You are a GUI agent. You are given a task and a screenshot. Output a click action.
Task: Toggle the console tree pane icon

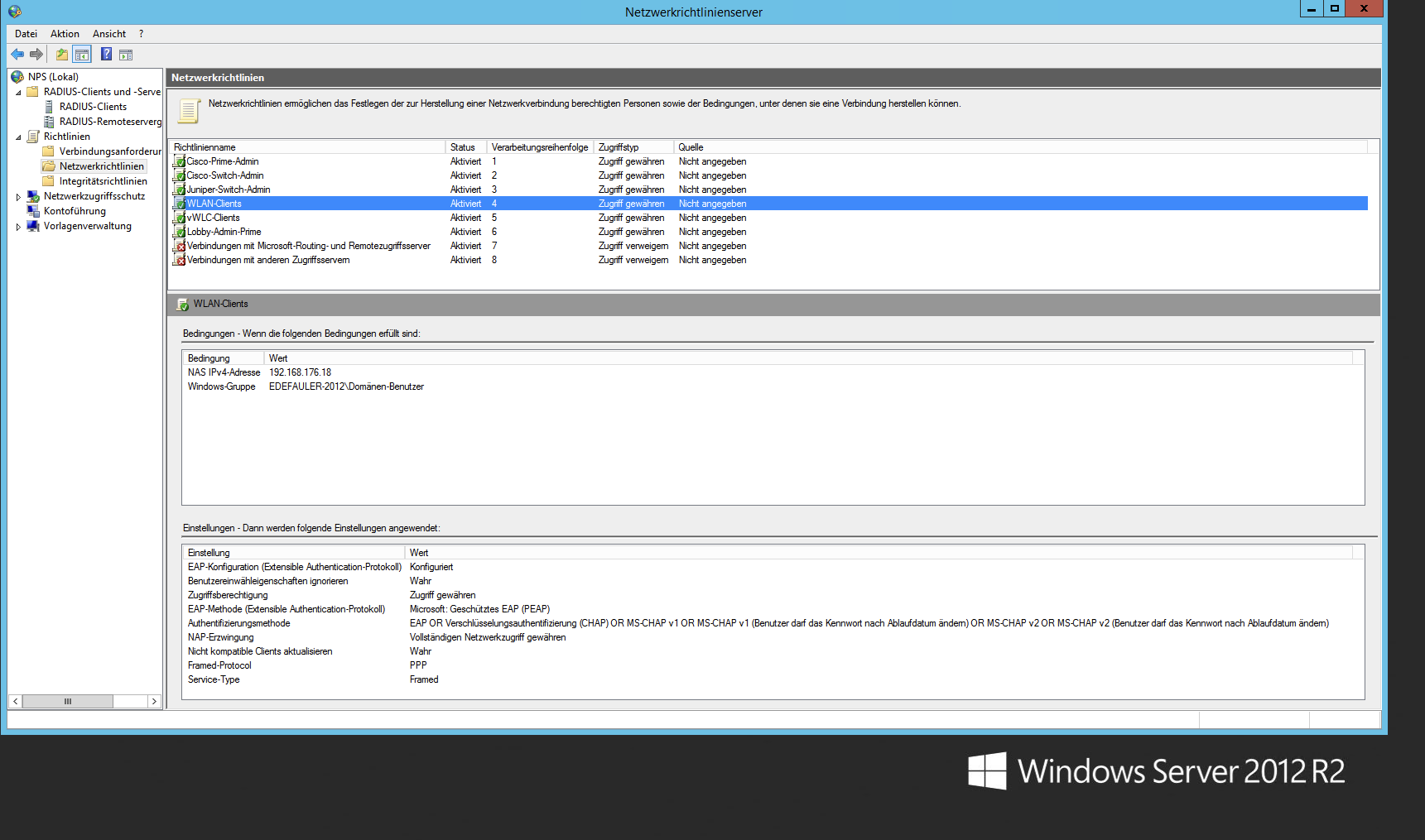point(82,55)
